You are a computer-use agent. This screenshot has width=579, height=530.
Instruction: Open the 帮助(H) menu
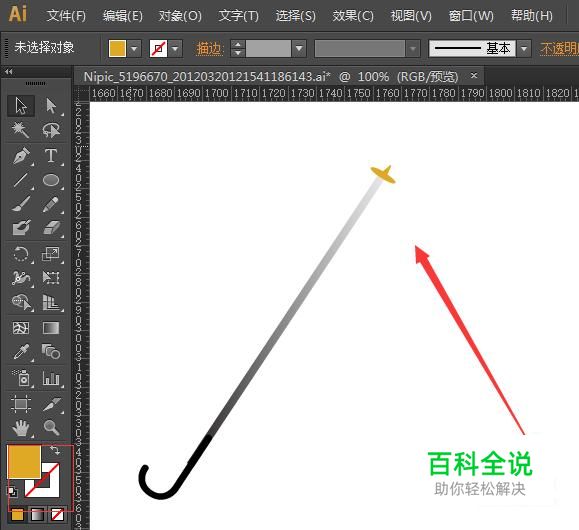click(x=532, y=16)
